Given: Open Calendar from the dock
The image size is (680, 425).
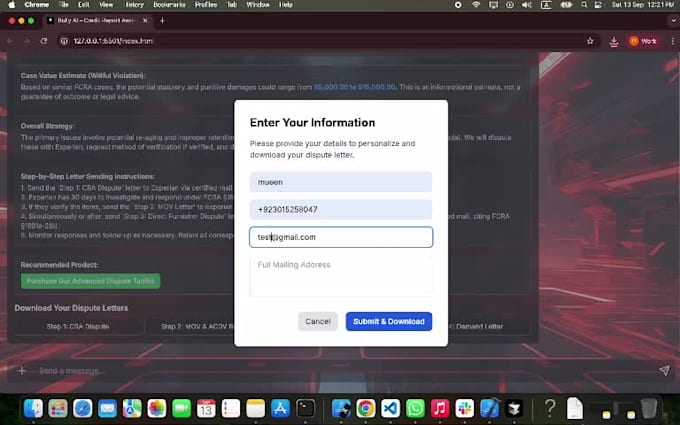Looking at the screenshot, I should (x=206, y=408).
